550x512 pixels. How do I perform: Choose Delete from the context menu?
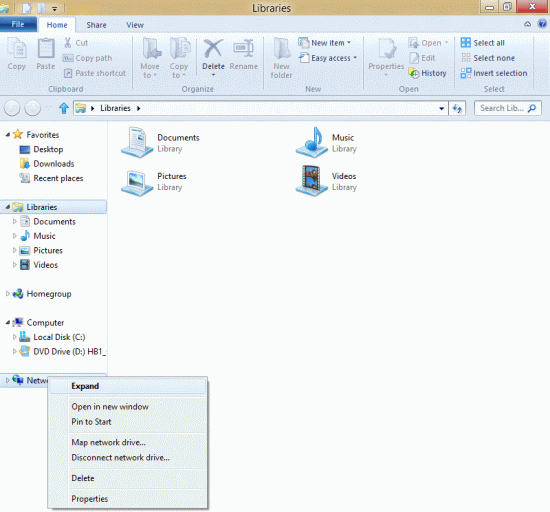[128, 478]
